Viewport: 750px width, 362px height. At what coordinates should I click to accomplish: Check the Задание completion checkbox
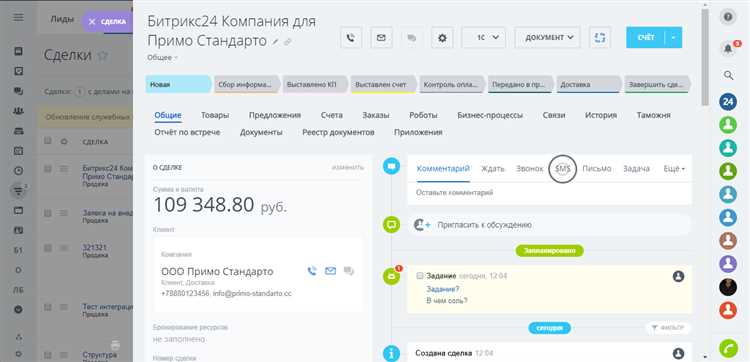pos(420,276)
